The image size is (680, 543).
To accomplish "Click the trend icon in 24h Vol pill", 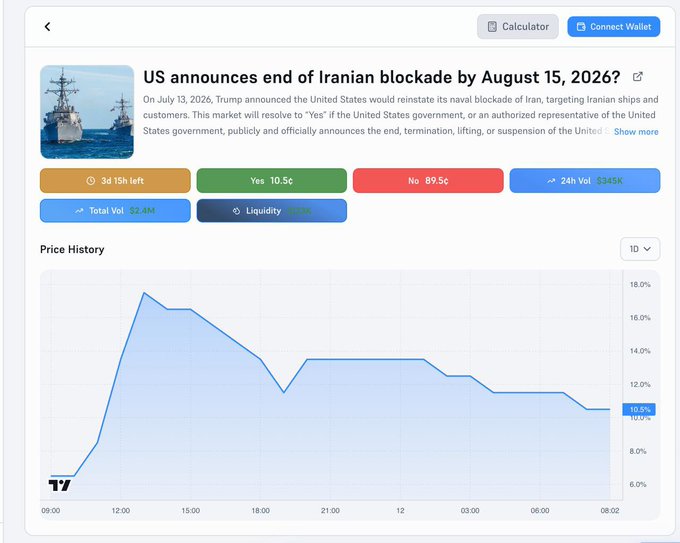I will coord(551,181).
